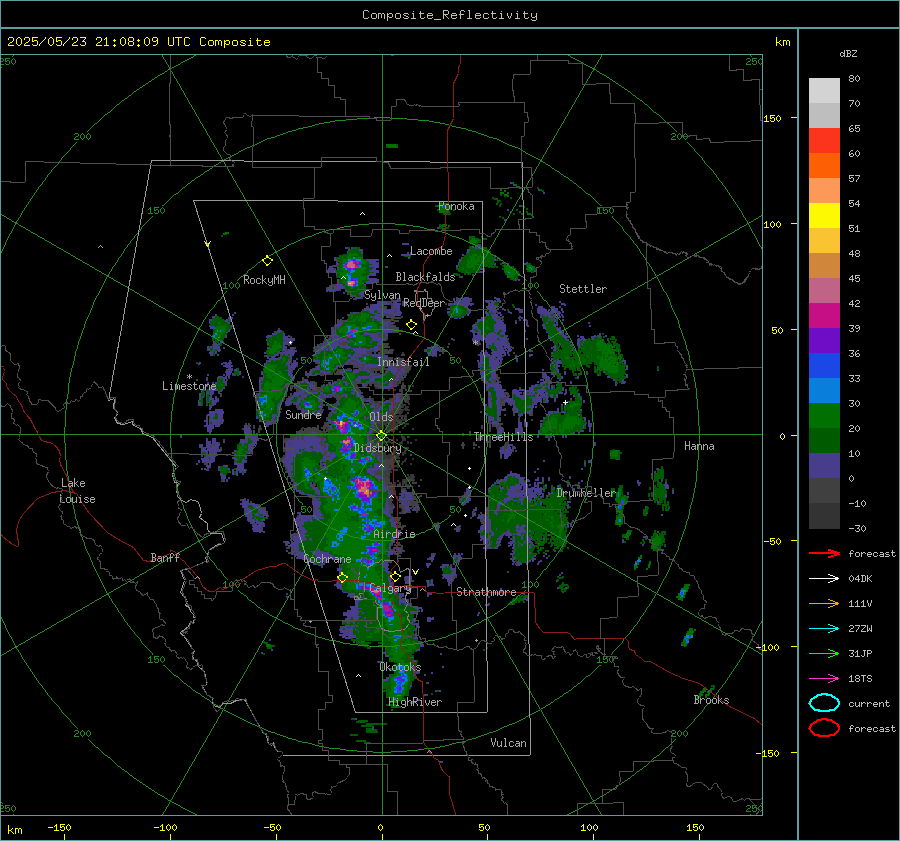900x841 pixels.
Task: Click the yellow diamond radar-center marker at Olds
Action: click(x=381, y=436)
